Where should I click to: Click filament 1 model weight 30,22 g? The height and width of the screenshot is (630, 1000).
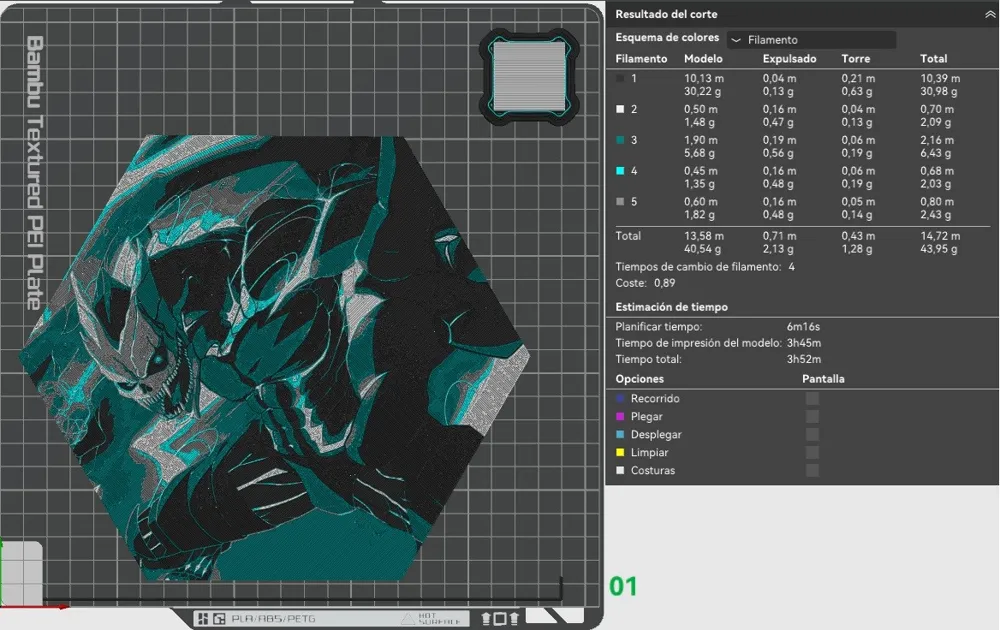tap(702, 92)
